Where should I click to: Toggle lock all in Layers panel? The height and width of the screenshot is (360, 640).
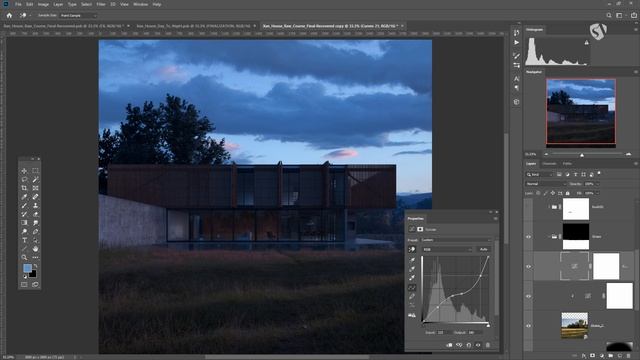[x=567, y=193]
